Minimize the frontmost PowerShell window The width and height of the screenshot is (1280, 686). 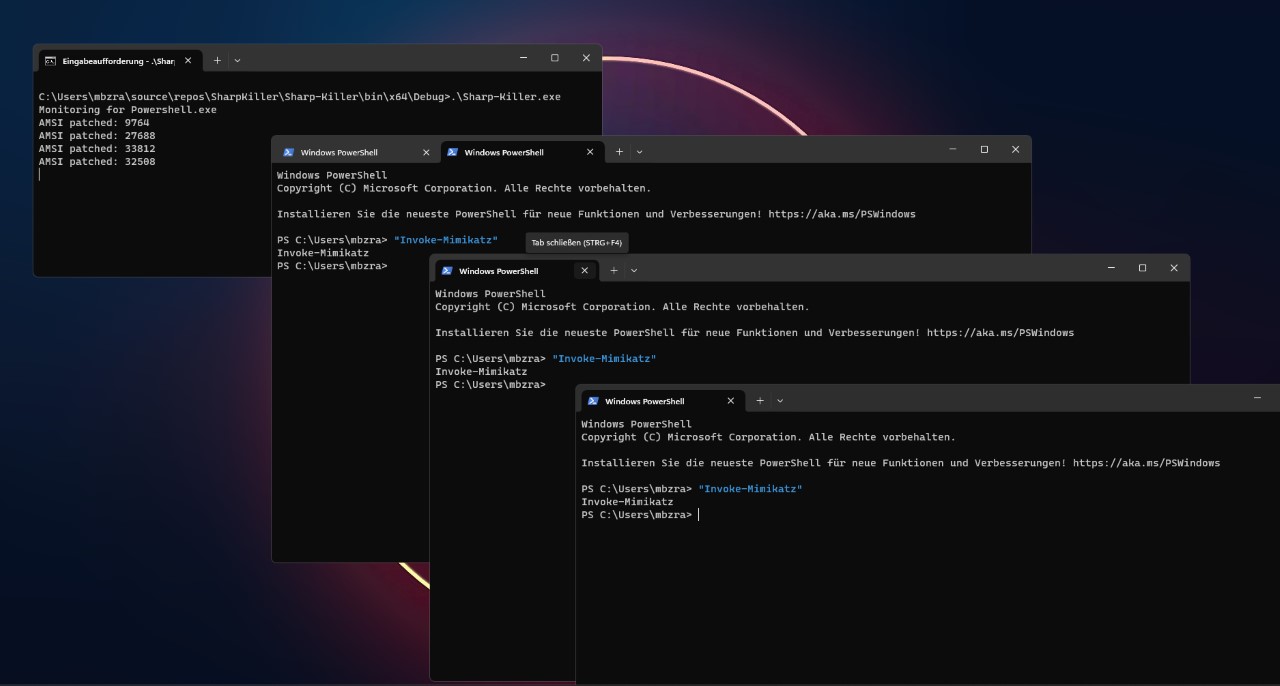tap(1257, 398)
